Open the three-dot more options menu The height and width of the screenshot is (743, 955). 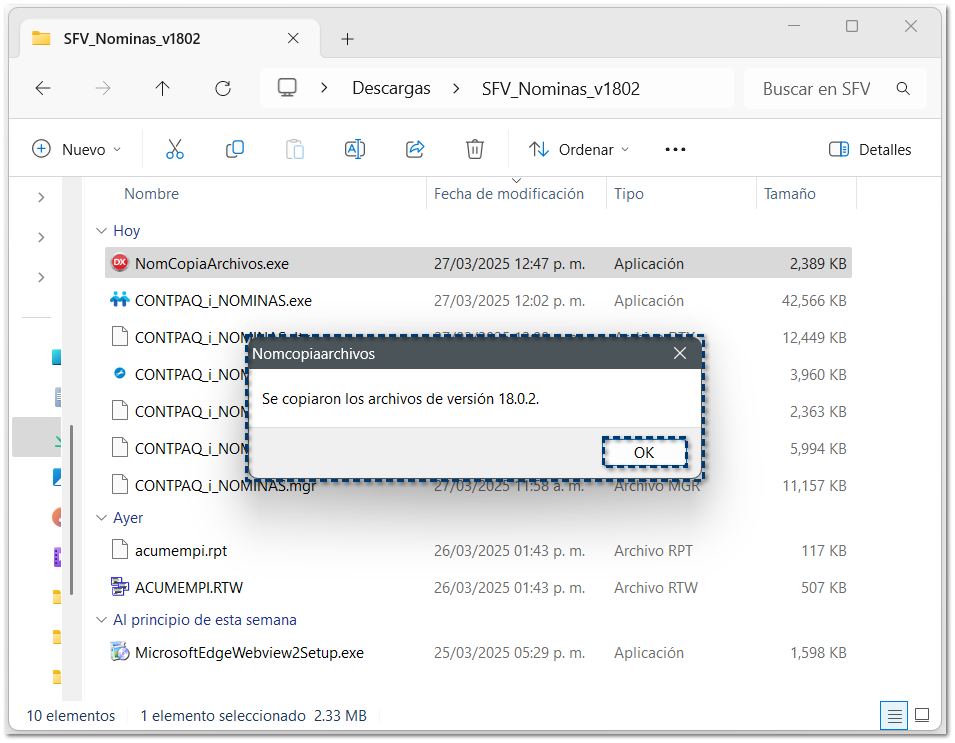[x=675, y=149]
